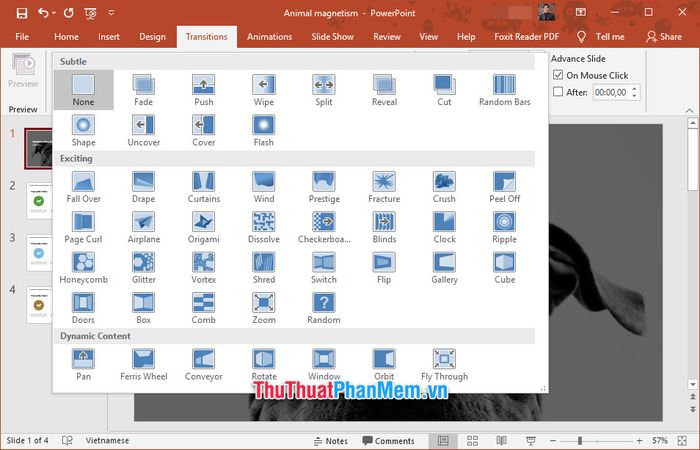
Task: Apply the Page Curl transition
Action: click(x=83, y=227)
